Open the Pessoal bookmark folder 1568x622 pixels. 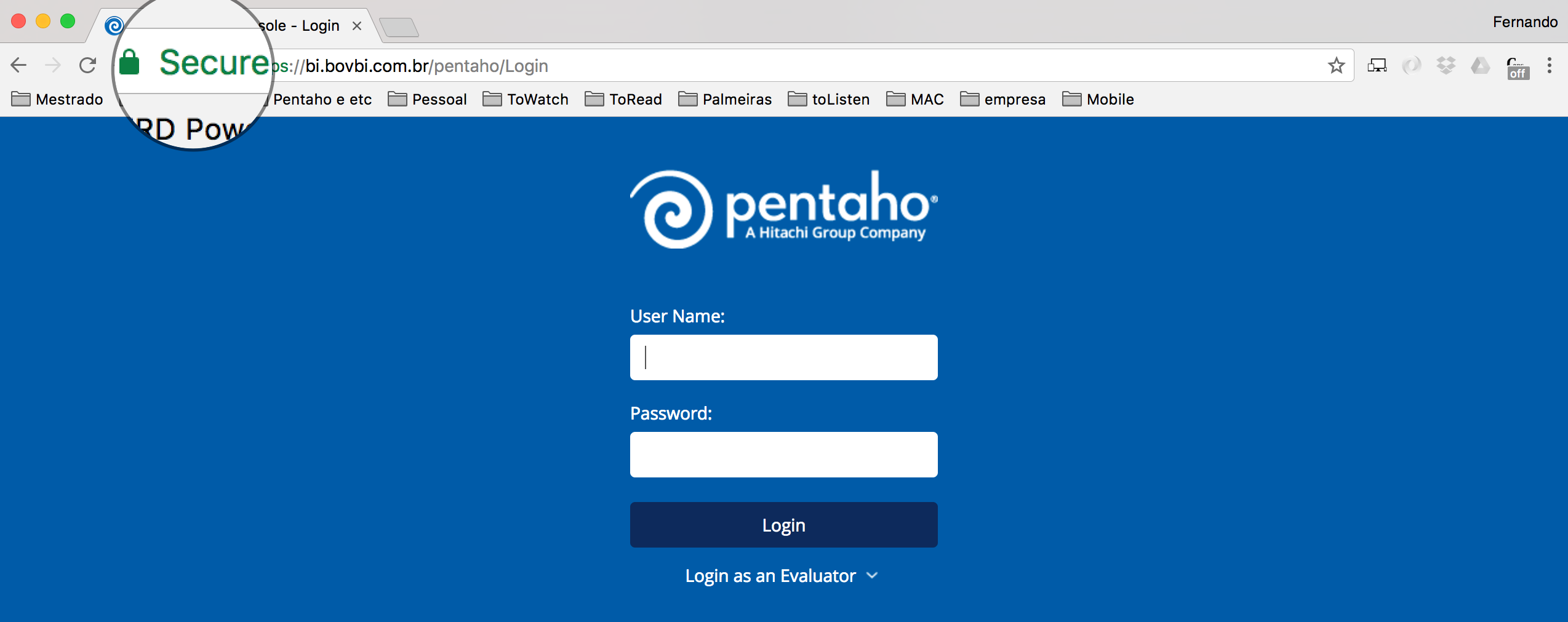pos(427,99)
